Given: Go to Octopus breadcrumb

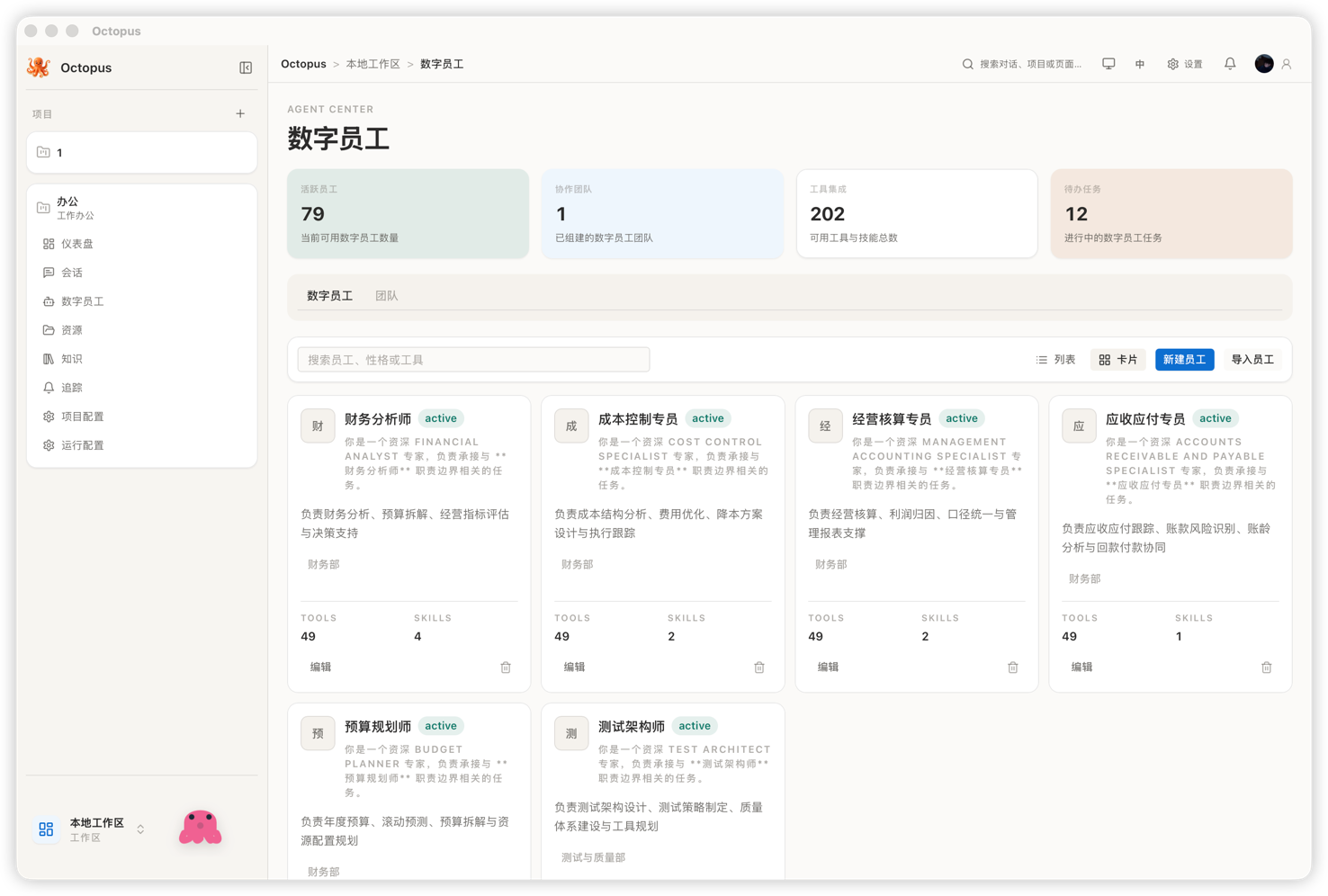Looking at the screenshot, I should point(303,64).
